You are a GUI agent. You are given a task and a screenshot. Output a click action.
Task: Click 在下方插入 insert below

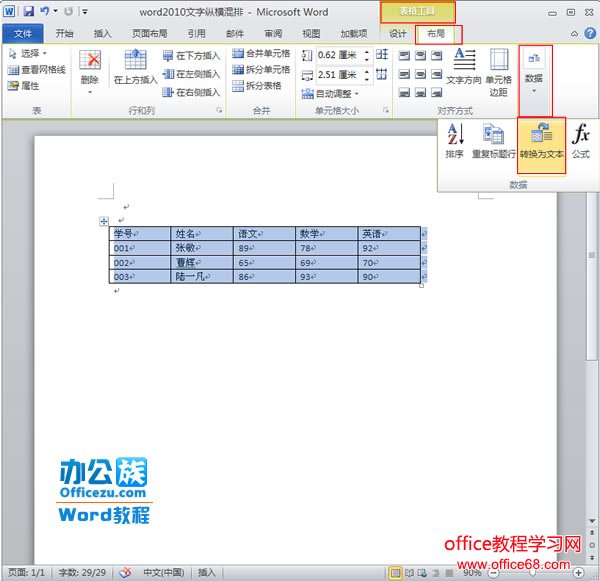(x=192, y=55)
